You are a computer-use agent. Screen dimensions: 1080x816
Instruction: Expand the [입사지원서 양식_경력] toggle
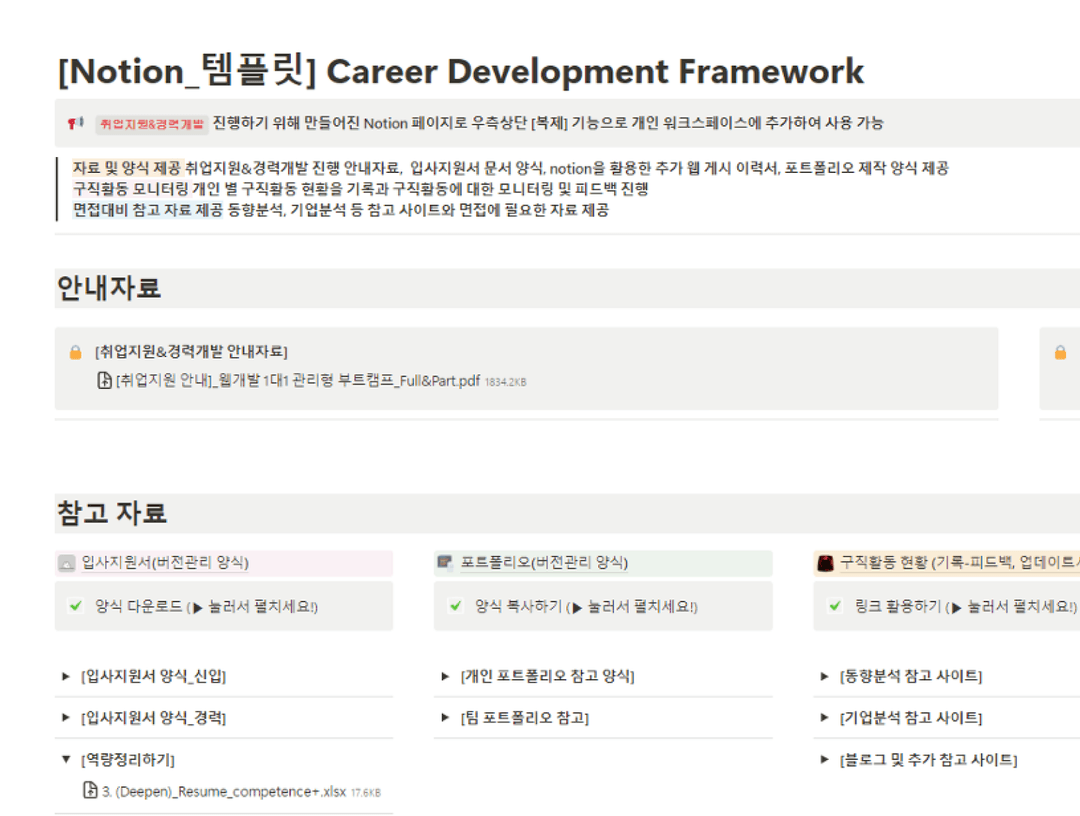[66, 718]
